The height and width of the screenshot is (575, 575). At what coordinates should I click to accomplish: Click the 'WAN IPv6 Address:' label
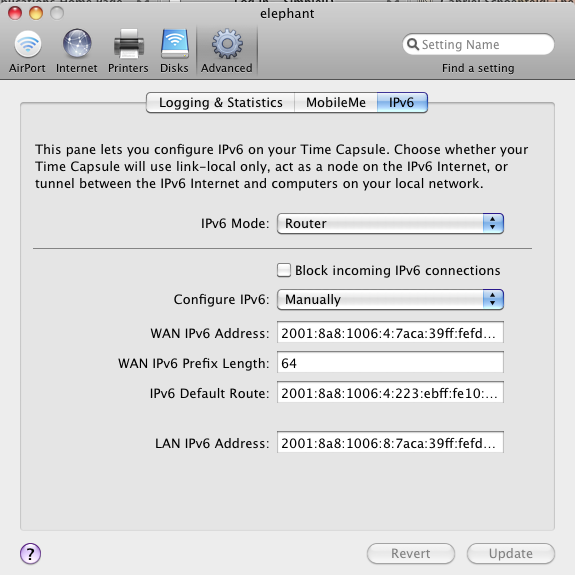[210, 333]
